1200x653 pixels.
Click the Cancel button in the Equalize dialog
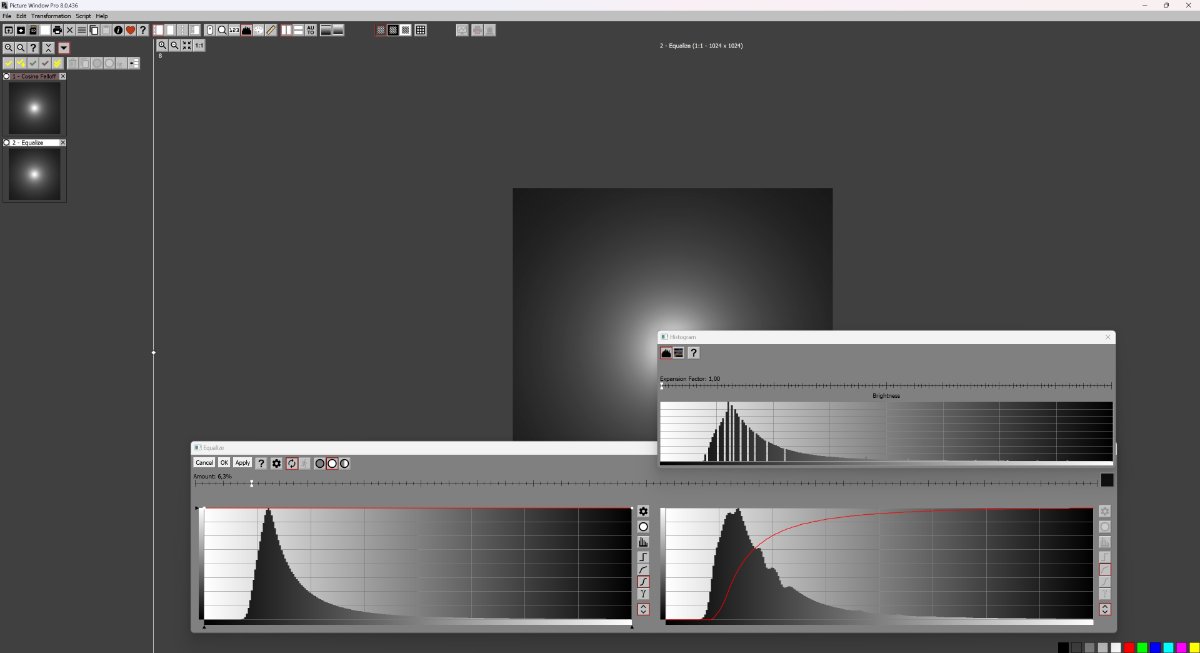[x=205, y=463]
